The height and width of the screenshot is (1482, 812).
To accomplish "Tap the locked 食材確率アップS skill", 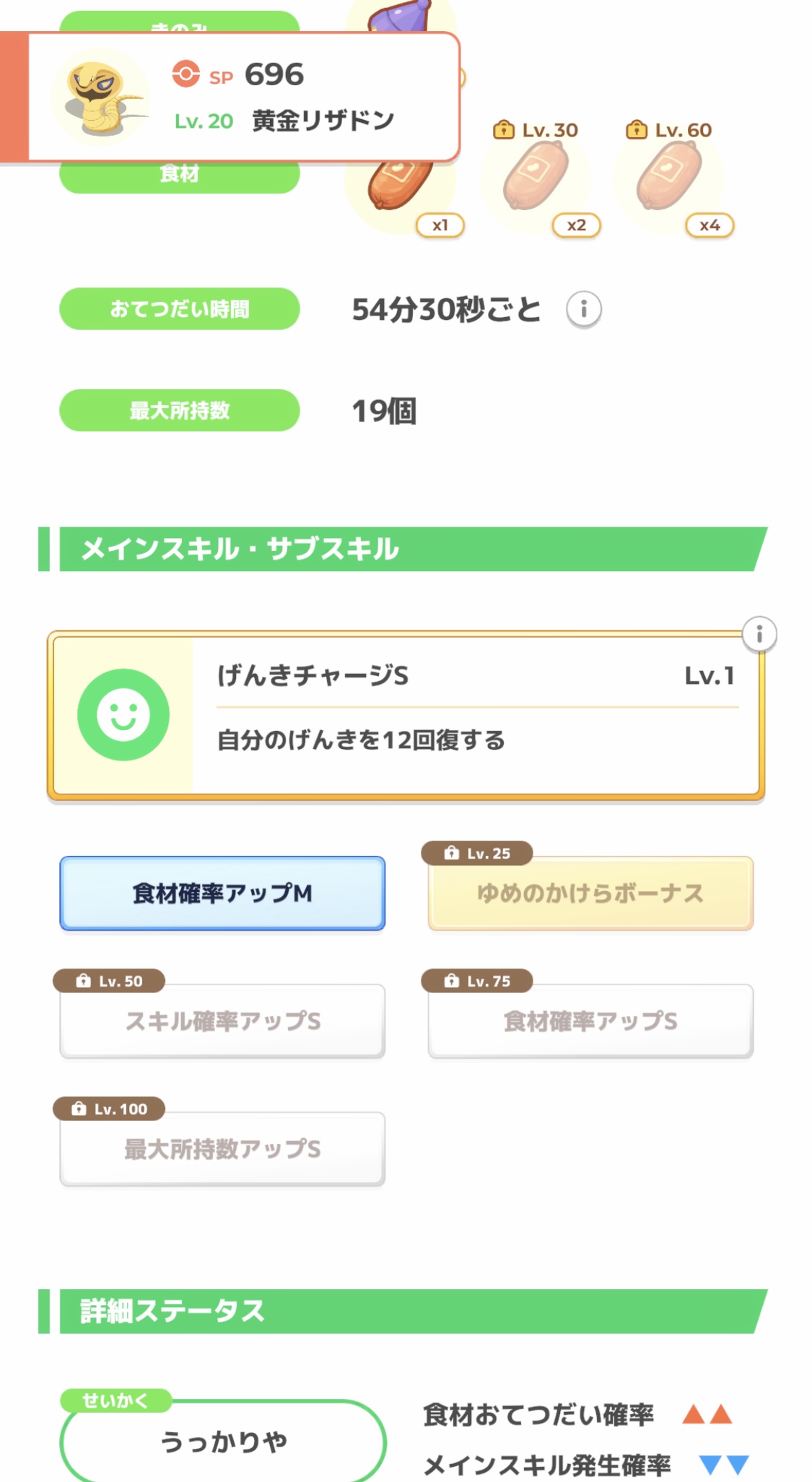I will point(590,1020).
